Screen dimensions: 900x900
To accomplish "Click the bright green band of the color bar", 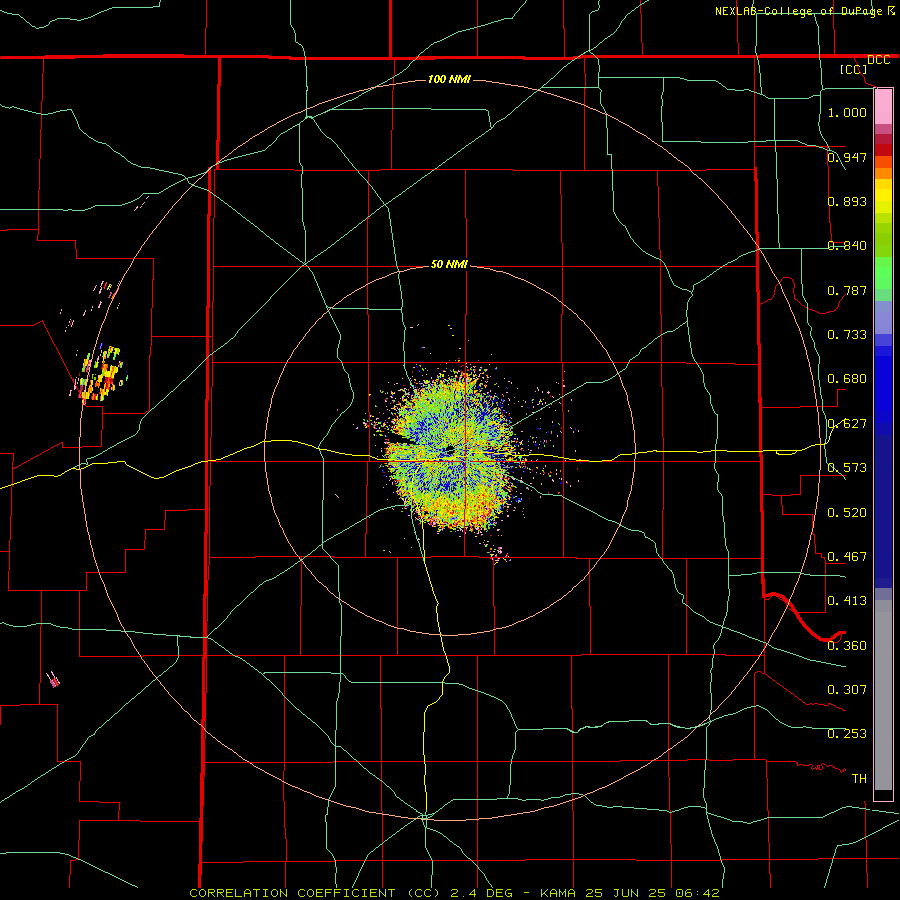I will (883, 273).
